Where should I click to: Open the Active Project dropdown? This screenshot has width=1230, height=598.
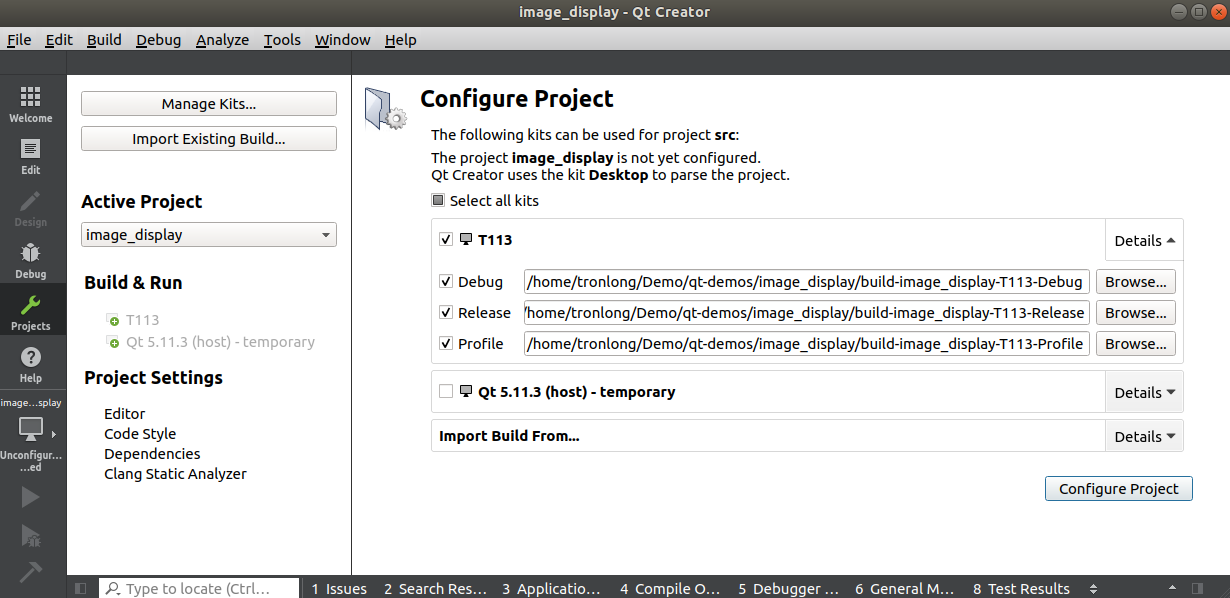click(x=208, y=236)
